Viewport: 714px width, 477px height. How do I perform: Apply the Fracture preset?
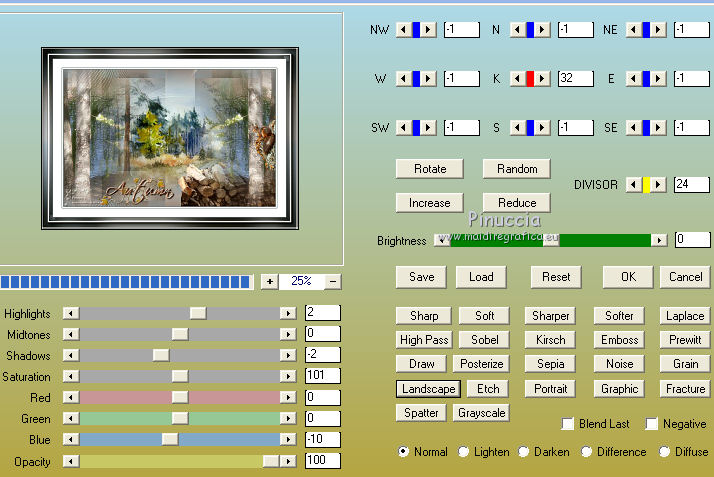click(685, 389)
